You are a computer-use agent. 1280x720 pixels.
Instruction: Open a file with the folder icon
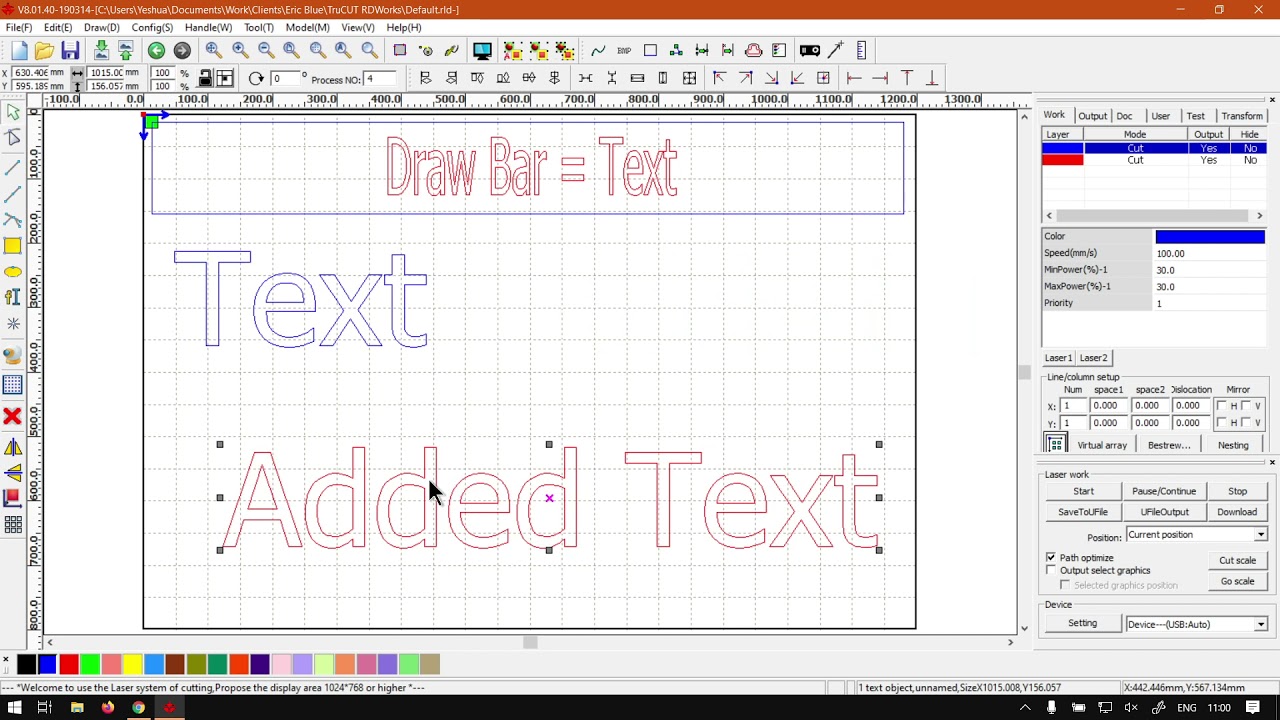pos(44,51)
